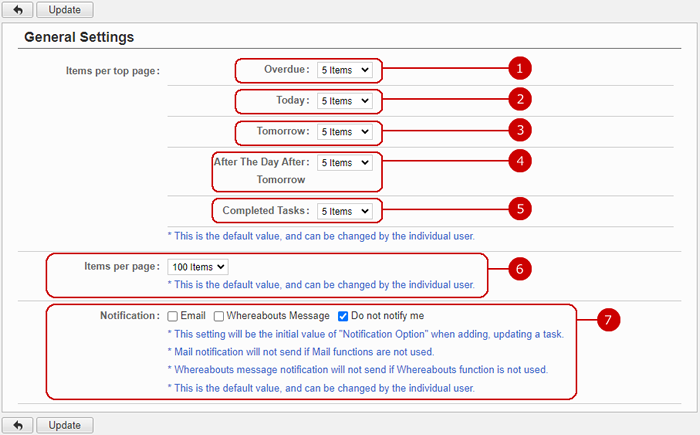This screenshot has height=435, width=700.
Task: Uncheck the Do not notify me checkbox
Action: pos(343,316)
